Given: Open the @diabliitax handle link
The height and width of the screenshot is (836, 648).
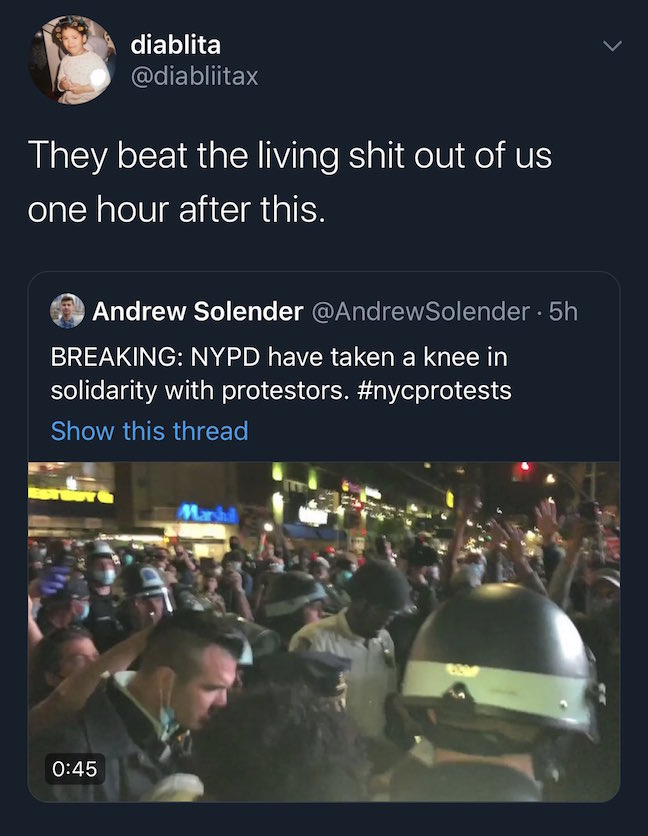Looking at the screenshot, I should point(194,75).
